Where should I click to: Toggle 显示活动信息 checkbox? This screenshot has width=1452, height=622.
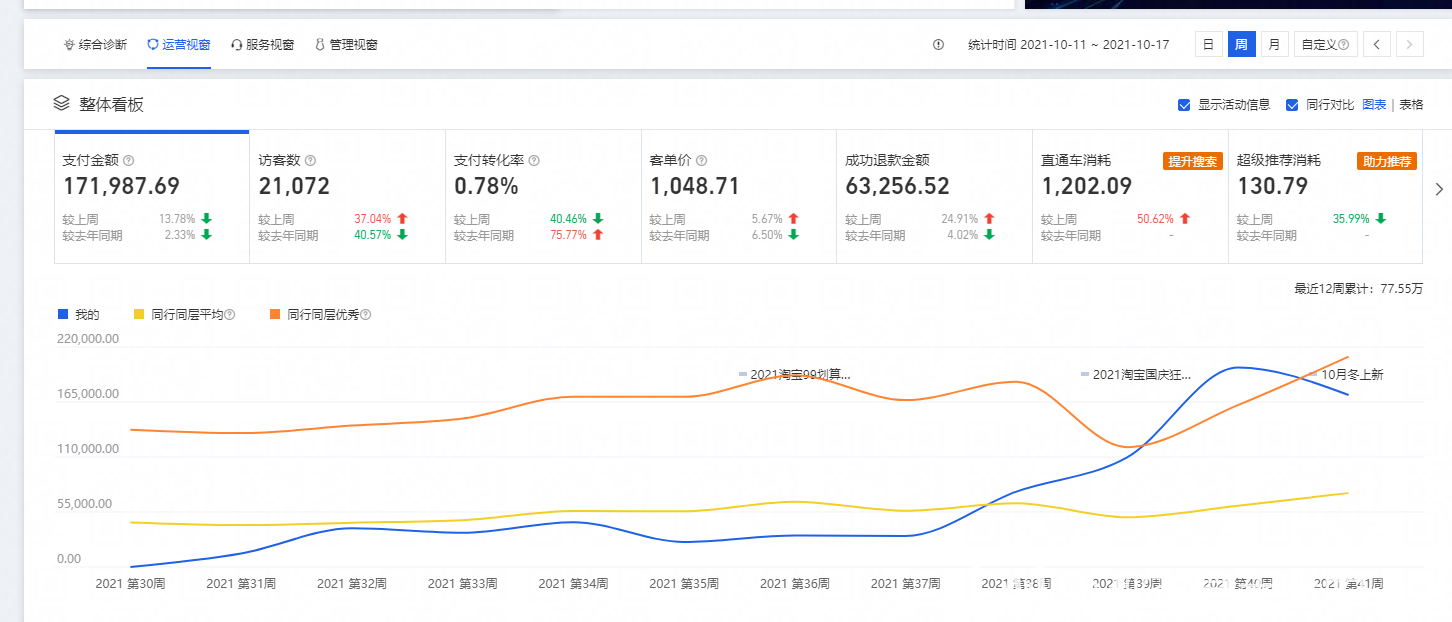tap(1184, 105)
